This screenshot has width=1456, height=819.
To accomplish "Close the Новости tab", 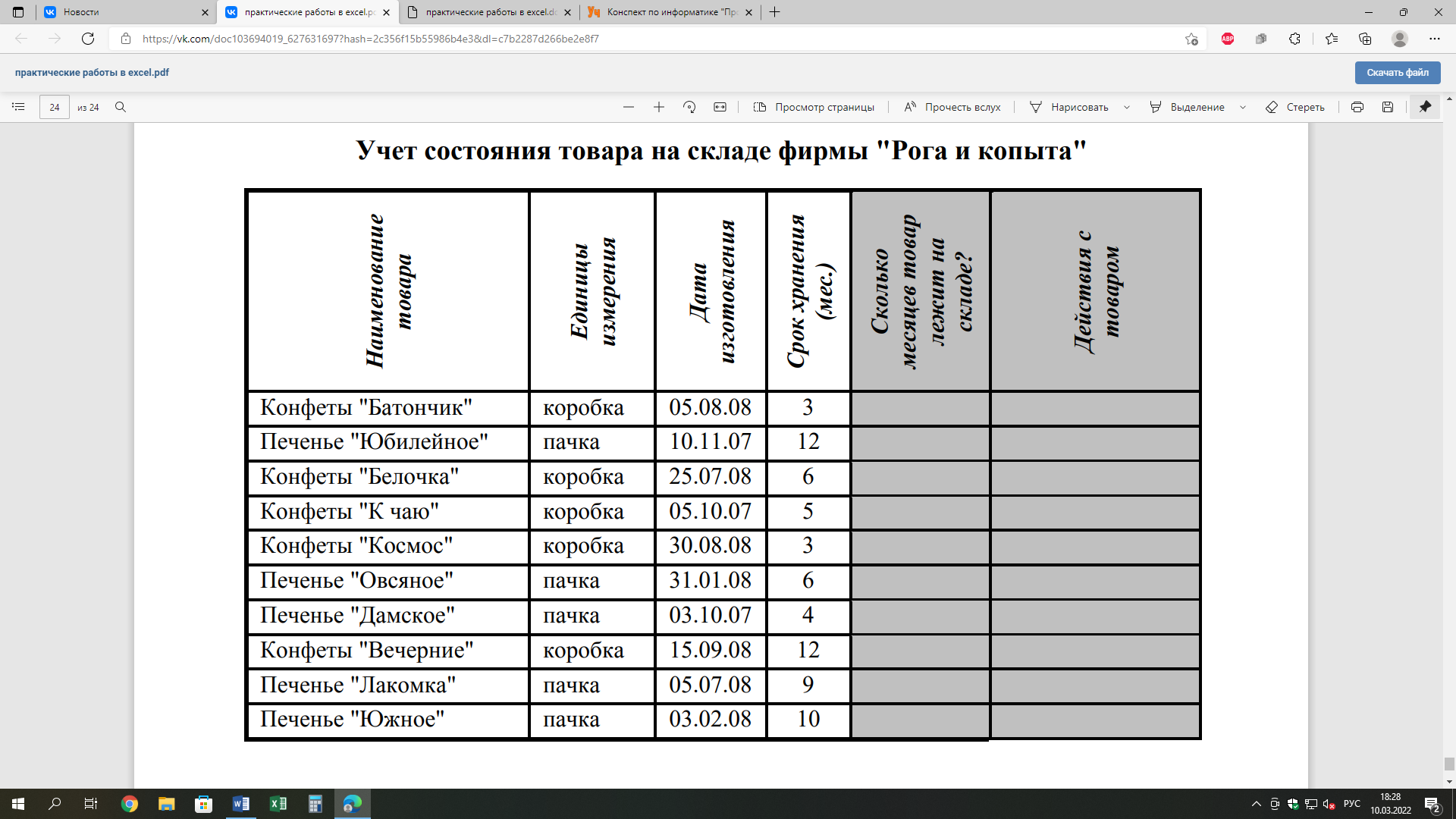I will [x=205, y=12].
